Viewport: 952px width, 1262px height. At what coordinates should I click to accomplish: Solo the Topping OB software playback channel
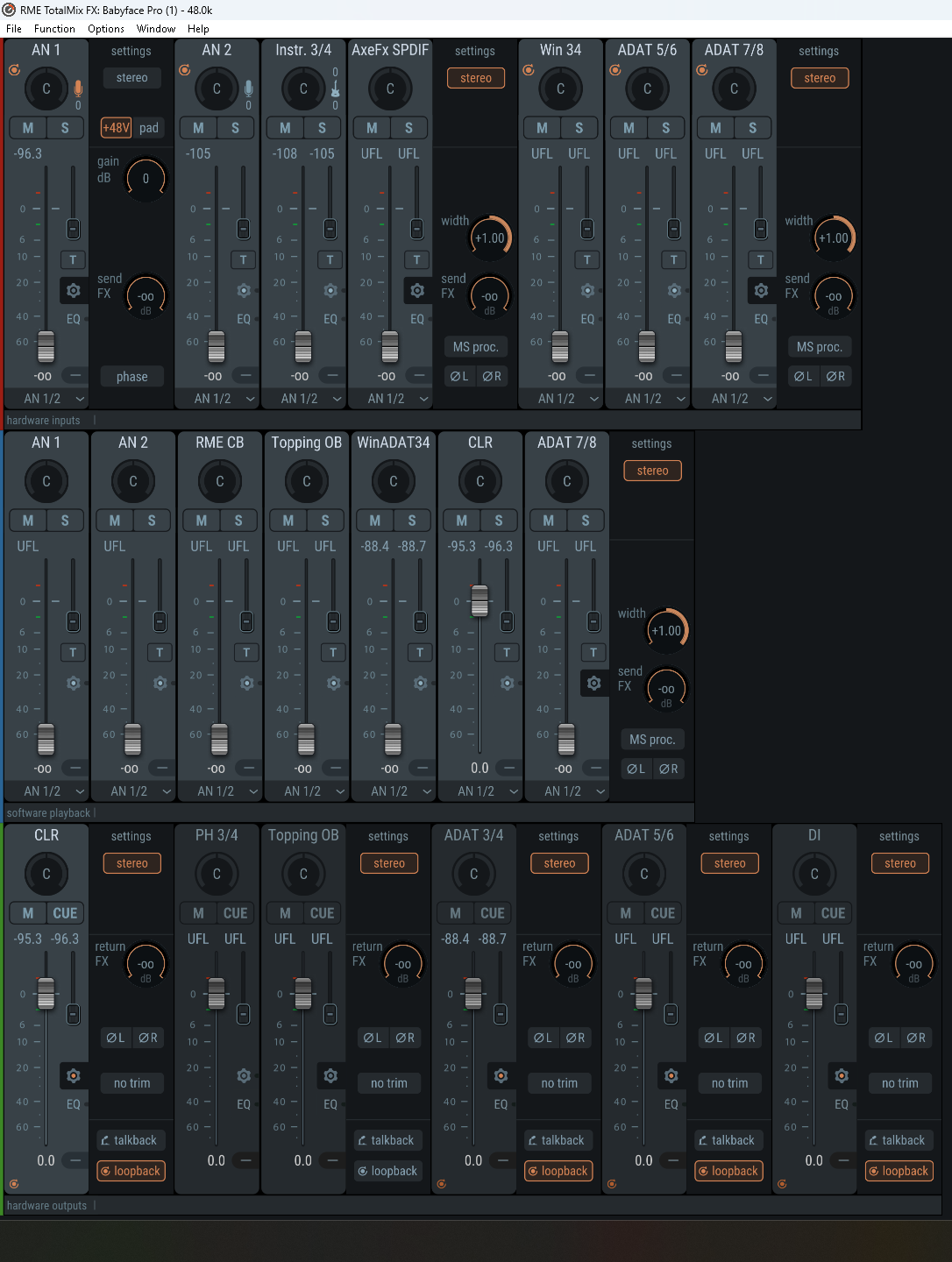coord(325,521)
